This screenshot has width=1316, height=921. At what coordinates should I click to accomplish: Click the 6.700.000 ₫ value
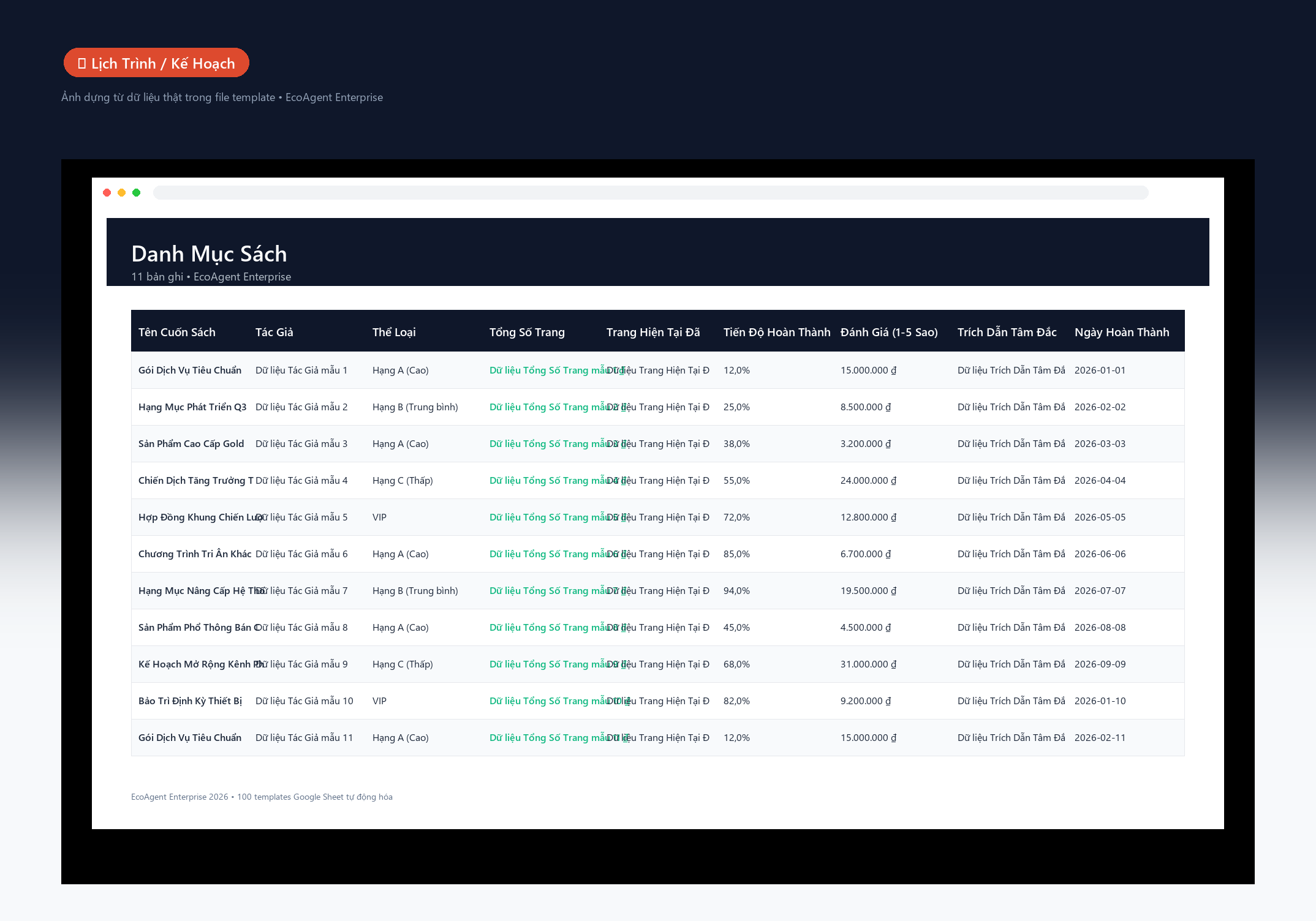point(866,554)
